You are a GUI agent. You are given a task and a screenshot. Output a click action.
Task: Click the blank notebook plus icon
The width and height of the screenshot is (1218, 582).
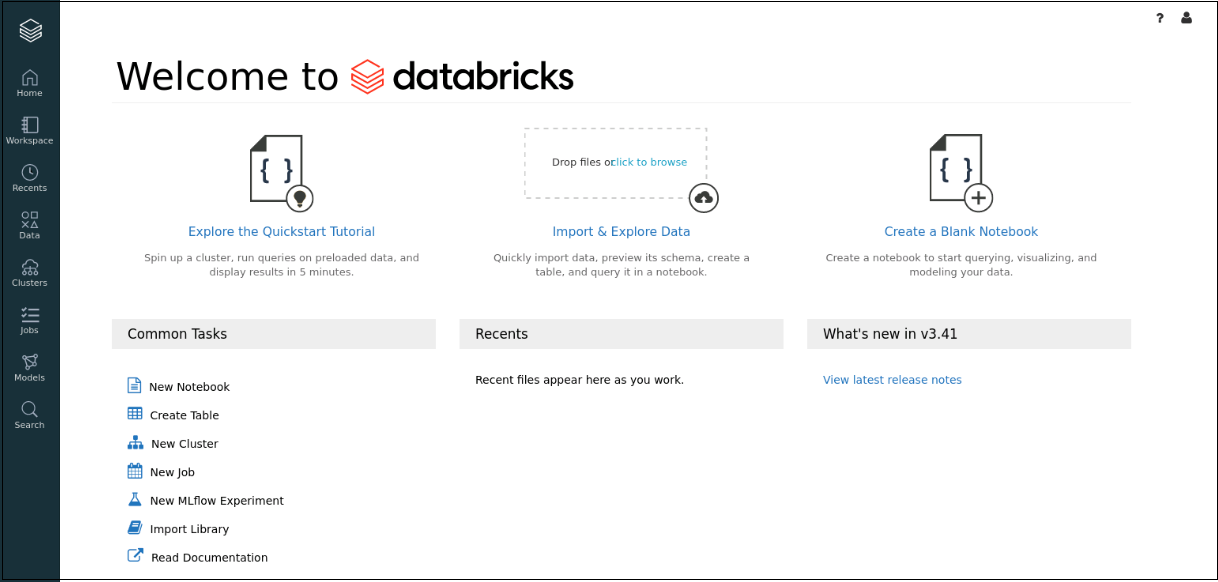pos(961,173)
